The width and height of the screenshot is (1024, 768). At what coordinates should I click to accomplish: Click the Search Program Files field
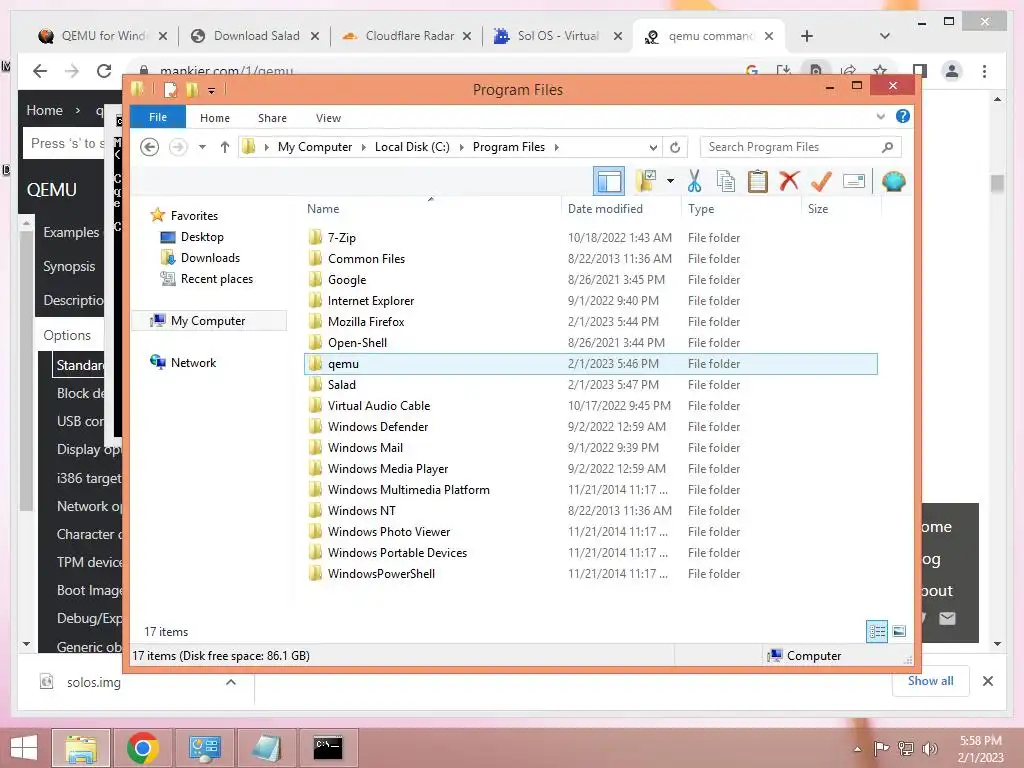[801, 147]
